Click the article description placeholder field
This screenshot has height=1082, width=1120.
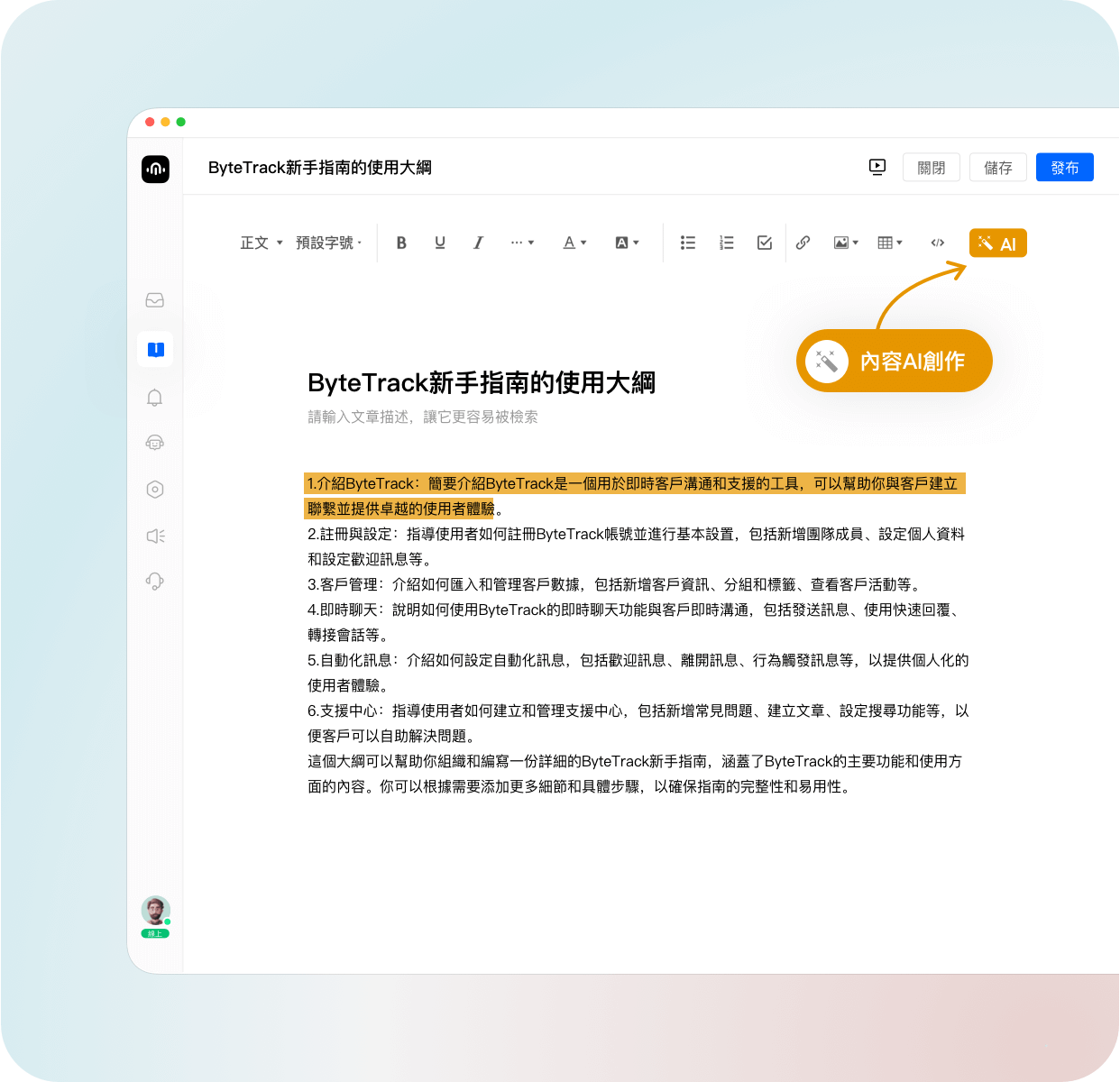(x=423, y=417)
